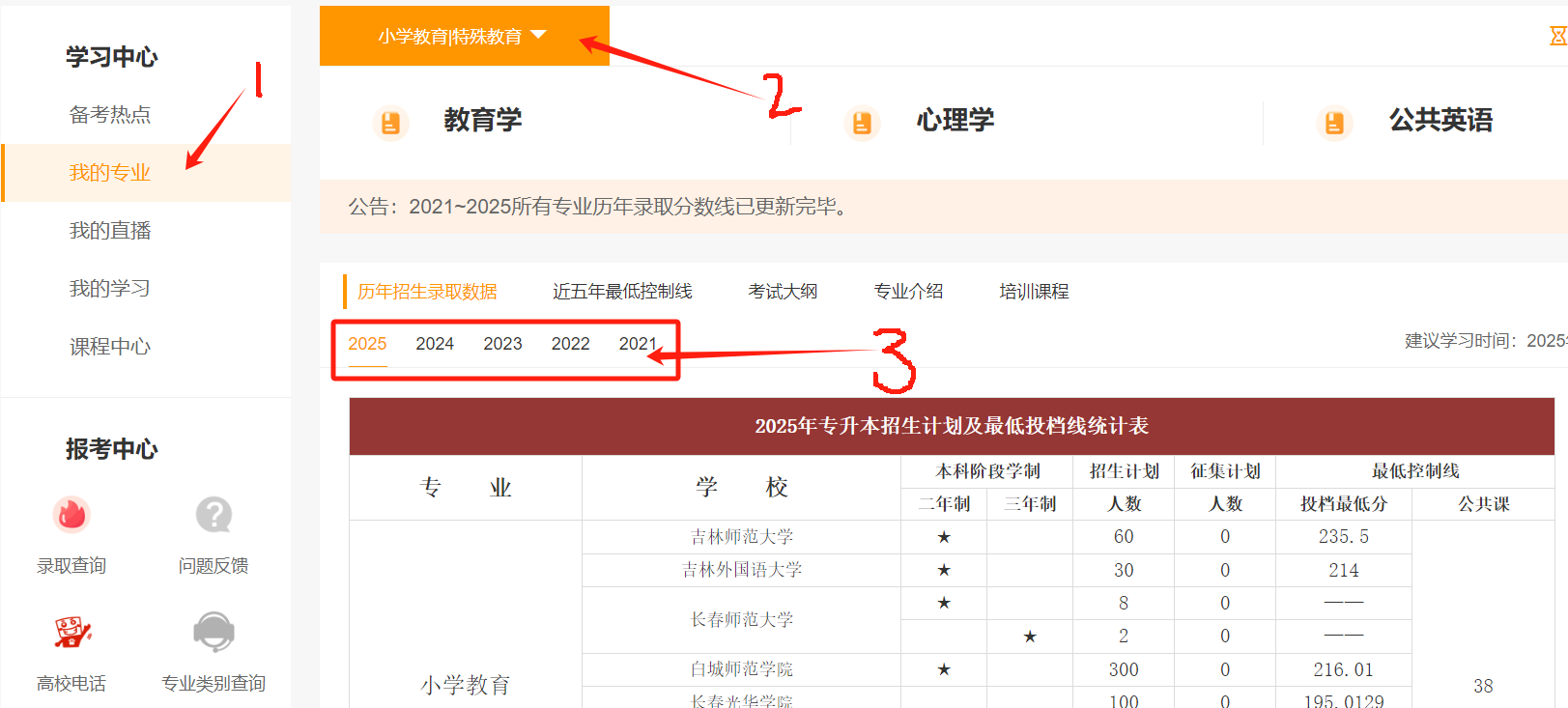This screenshot has width=1568, height=708.
Task: Switch to the 近五年最低控制线 tab
Action: coord(622,292)
